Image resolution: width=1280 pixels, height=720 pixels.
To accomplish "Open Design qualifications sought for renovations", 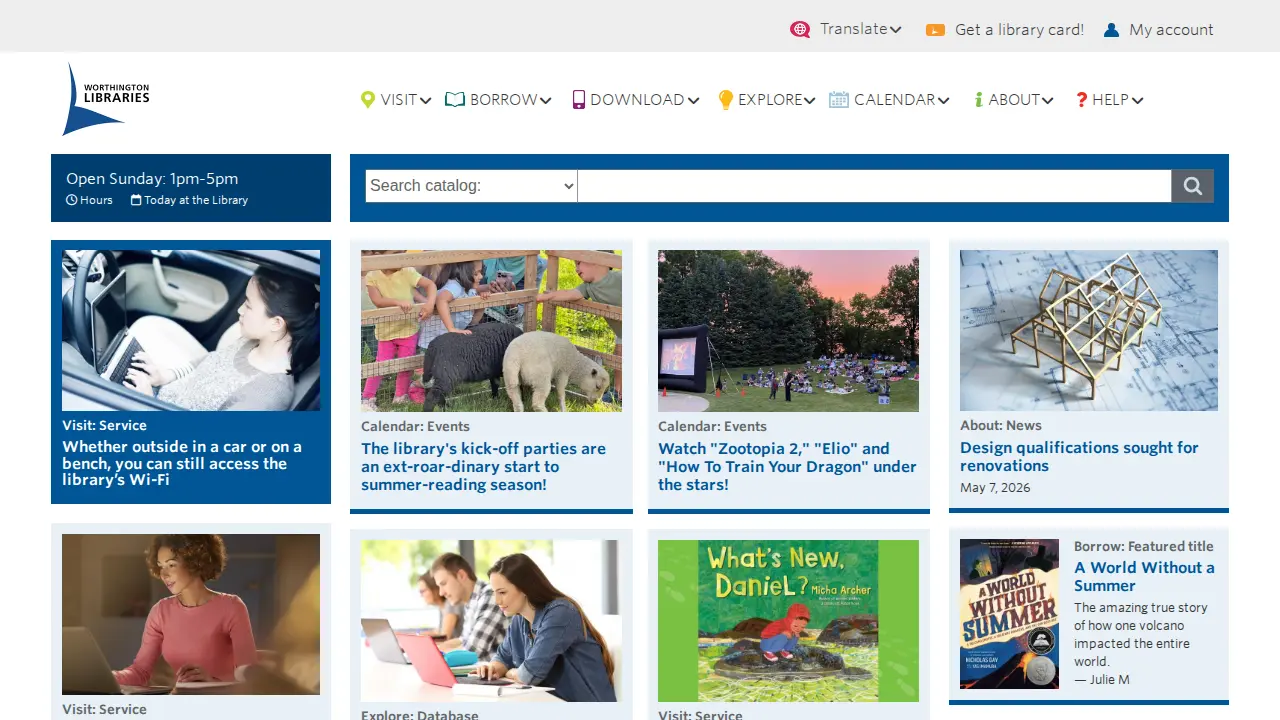I will pos(1079,457).
